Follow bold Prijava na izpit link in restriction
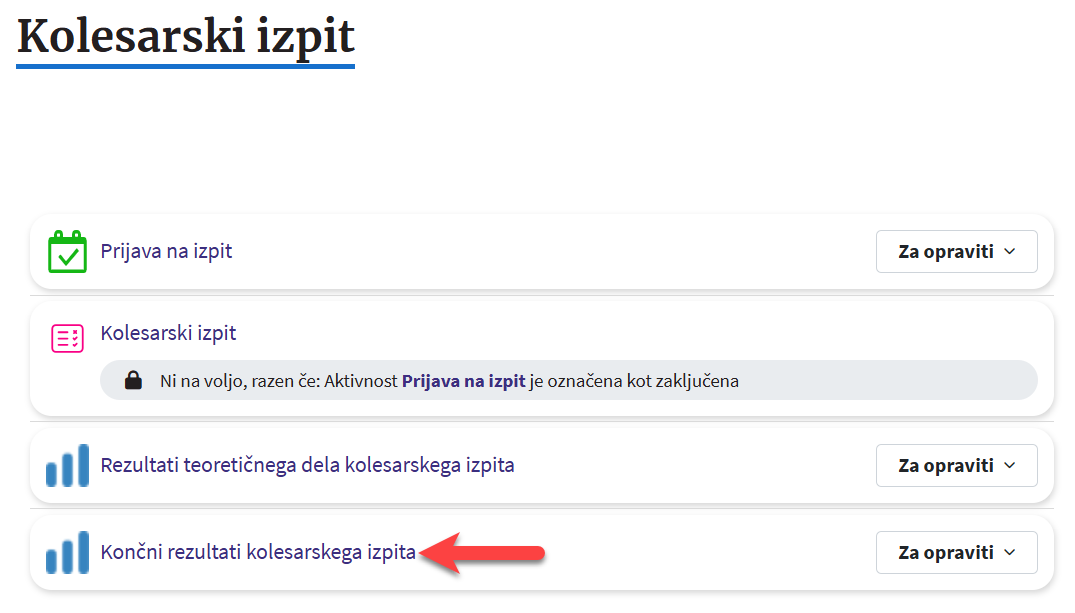 [x=463, y=381]
